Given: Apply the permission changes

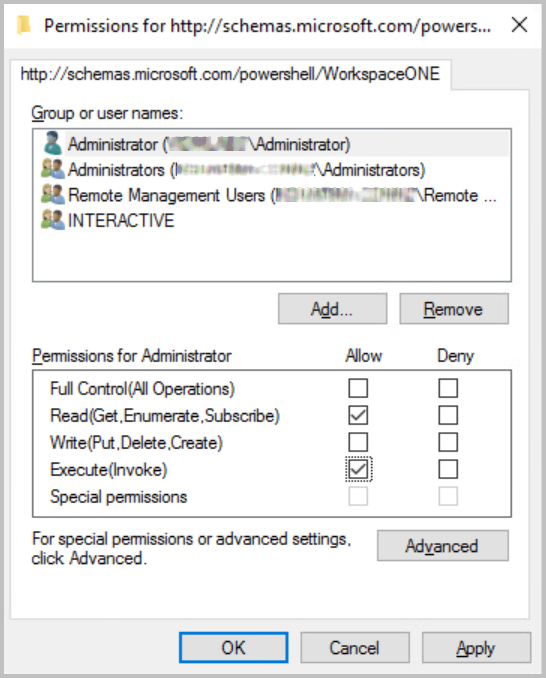Looking at the screenshot, I should coord(476,647).
